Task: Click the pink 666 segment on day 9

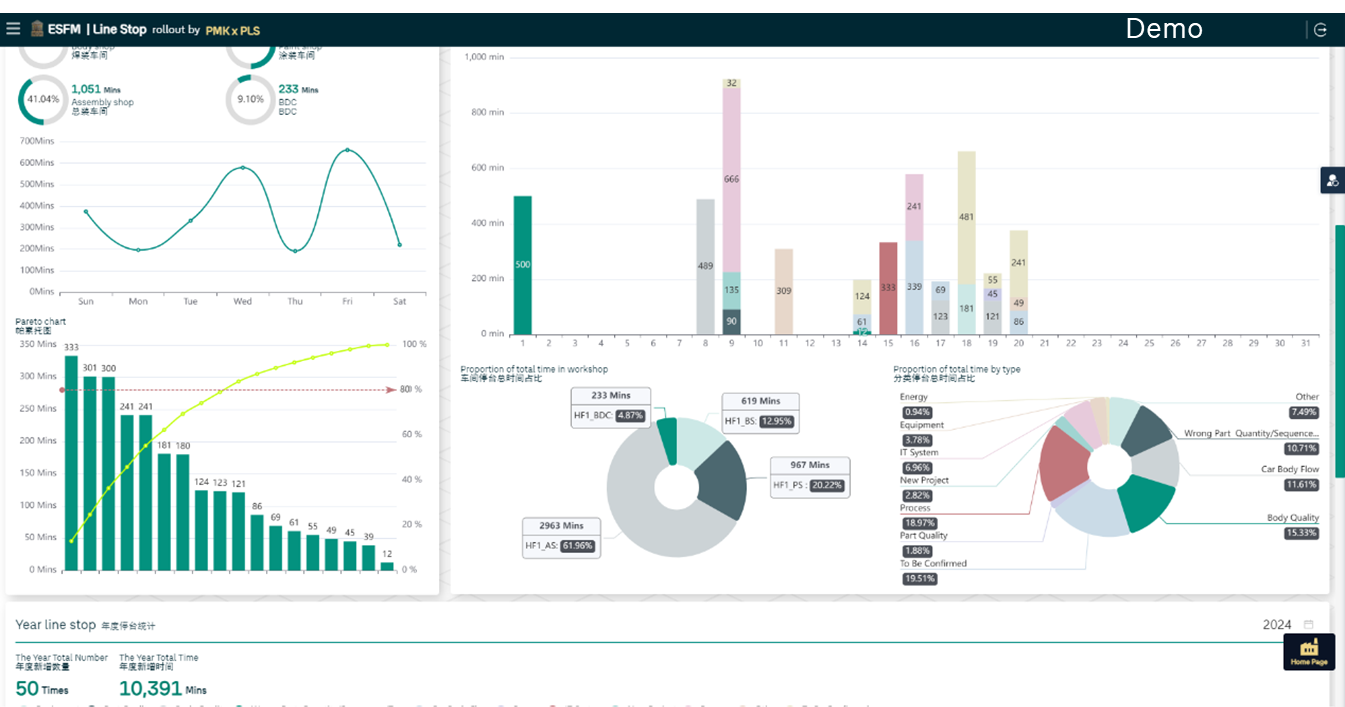Action: 731,180
